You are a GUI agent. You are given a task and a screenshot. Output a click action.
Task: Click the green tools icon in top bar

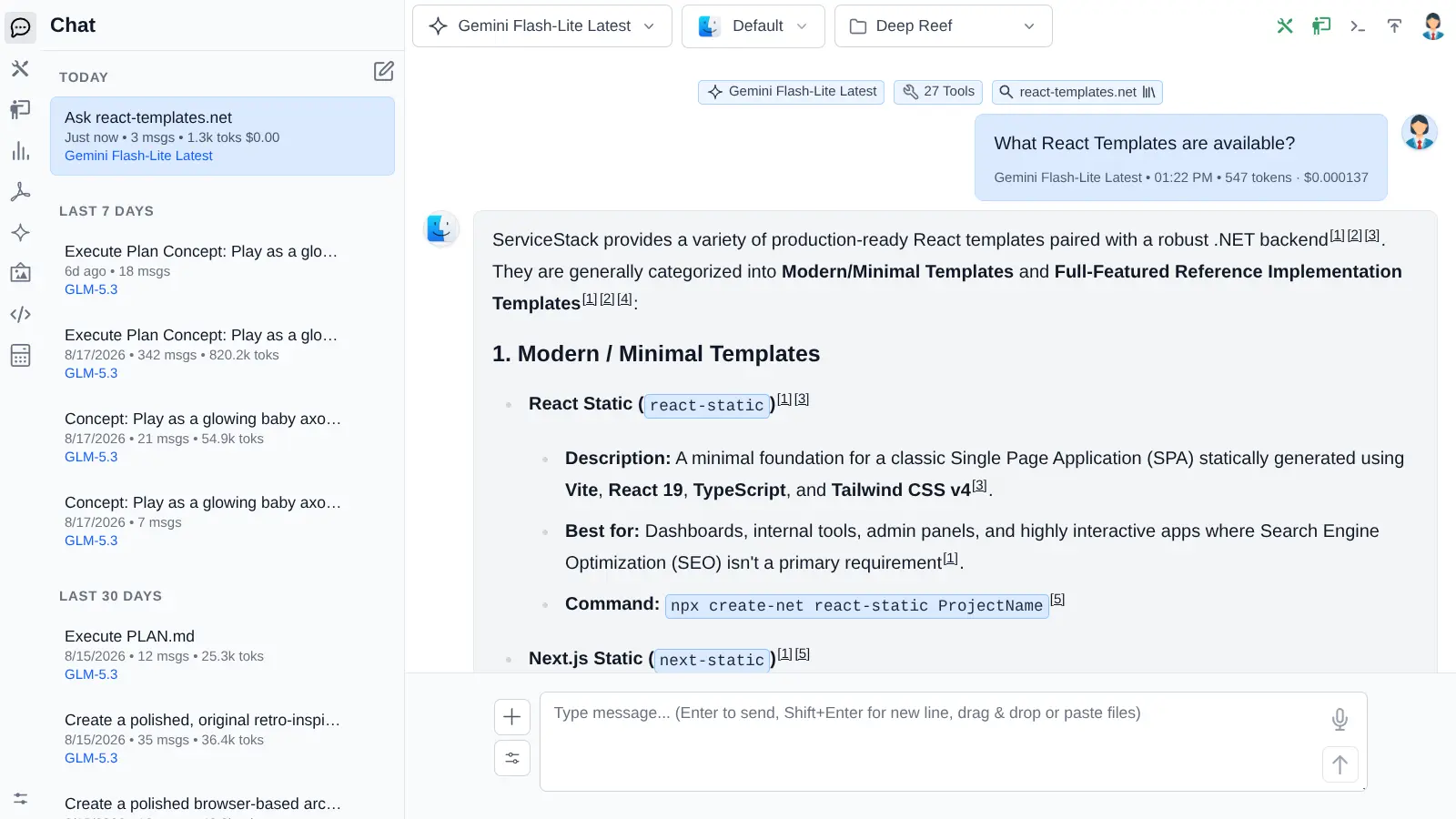pos(1285,25)
